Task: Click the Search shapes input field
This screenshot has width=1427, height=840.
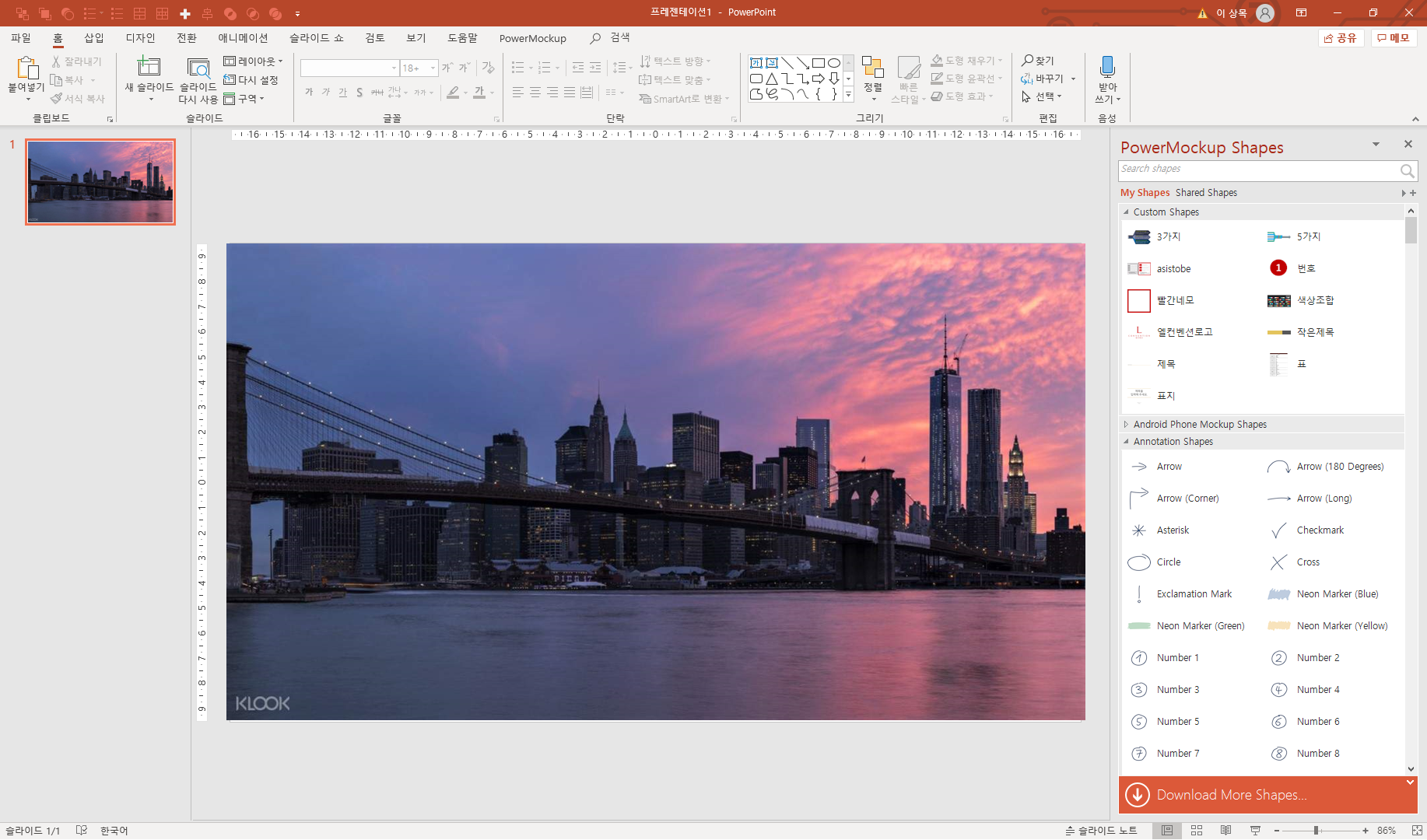Action: tap(1258, 170)
